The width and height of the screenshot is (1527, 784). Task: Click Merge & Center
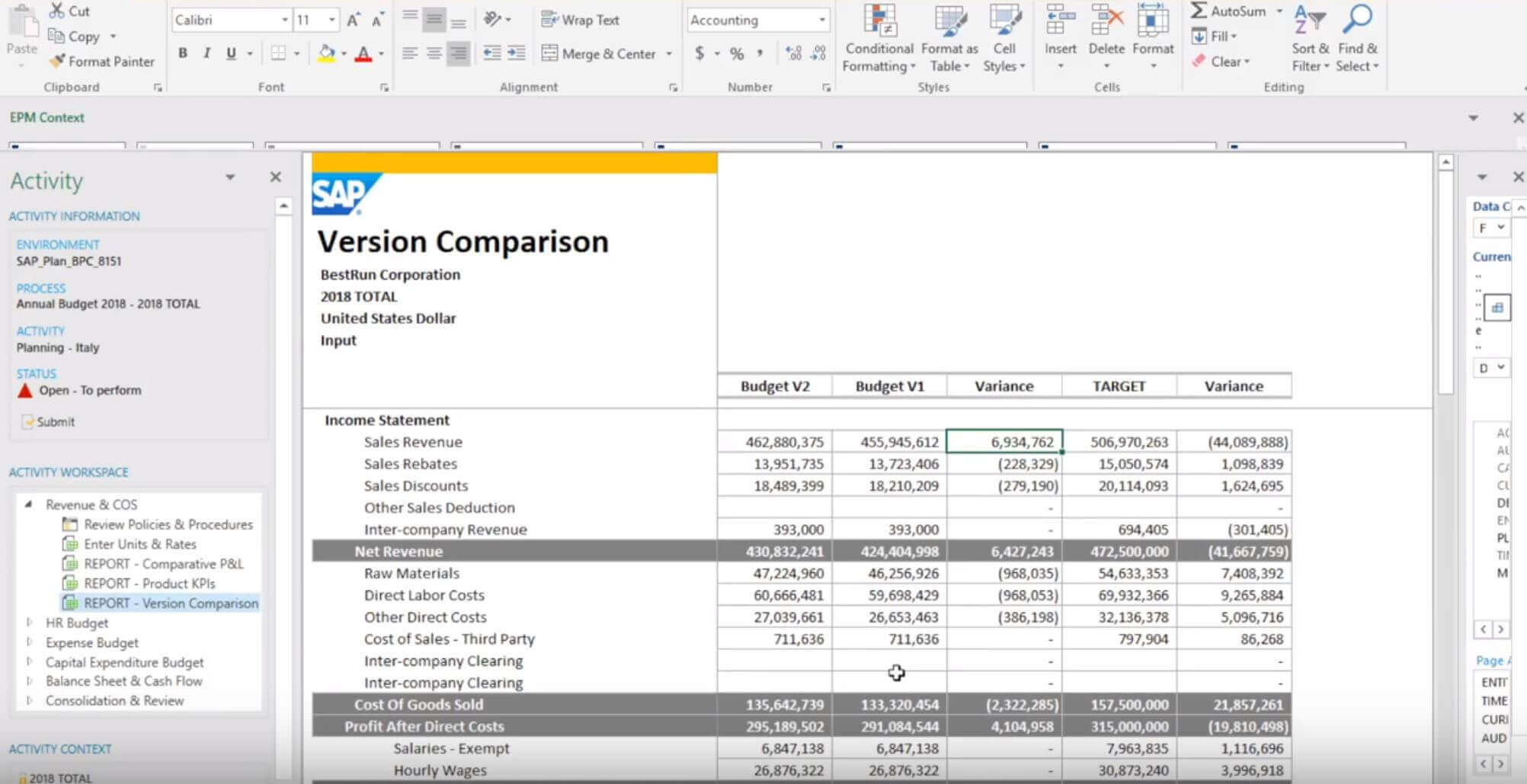(599, 53)
